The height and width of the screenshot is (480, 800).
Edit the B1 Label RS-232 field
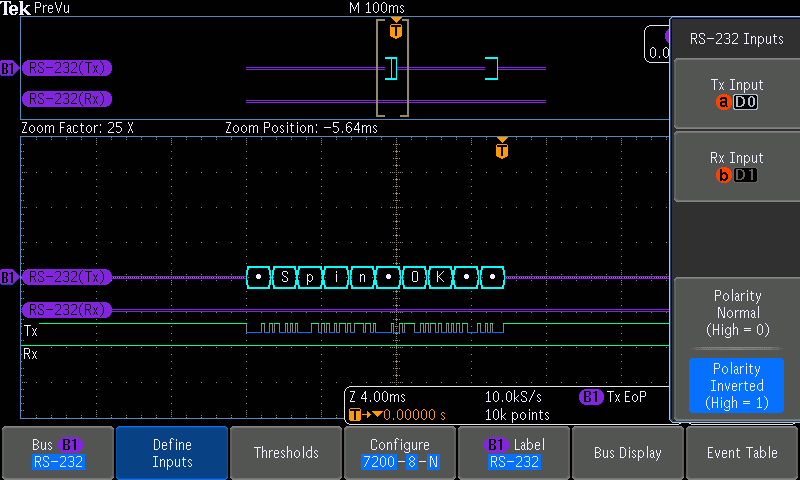(x=514, y=453)
